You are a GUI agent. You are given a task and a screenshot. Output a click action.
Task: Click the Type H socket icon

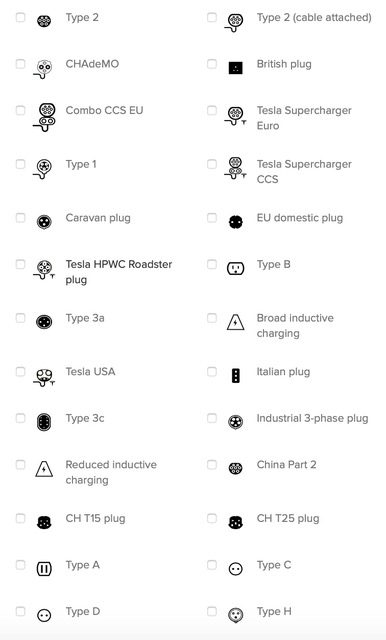coord(235,615)
